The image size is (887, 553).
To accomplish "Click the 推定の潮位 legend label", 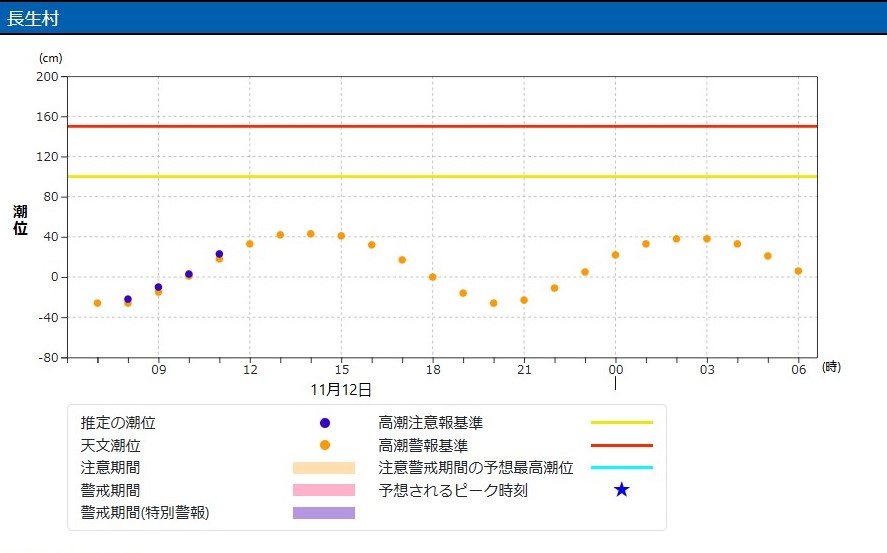I will tap(118, 423).
